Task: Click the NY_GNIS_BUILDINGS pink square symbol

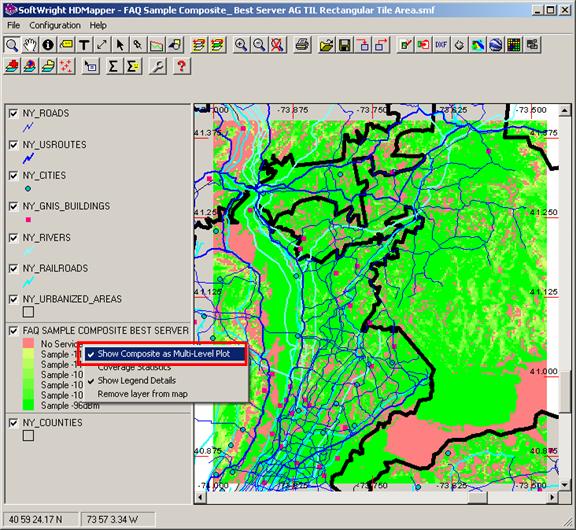Action: tap(28, 220)
